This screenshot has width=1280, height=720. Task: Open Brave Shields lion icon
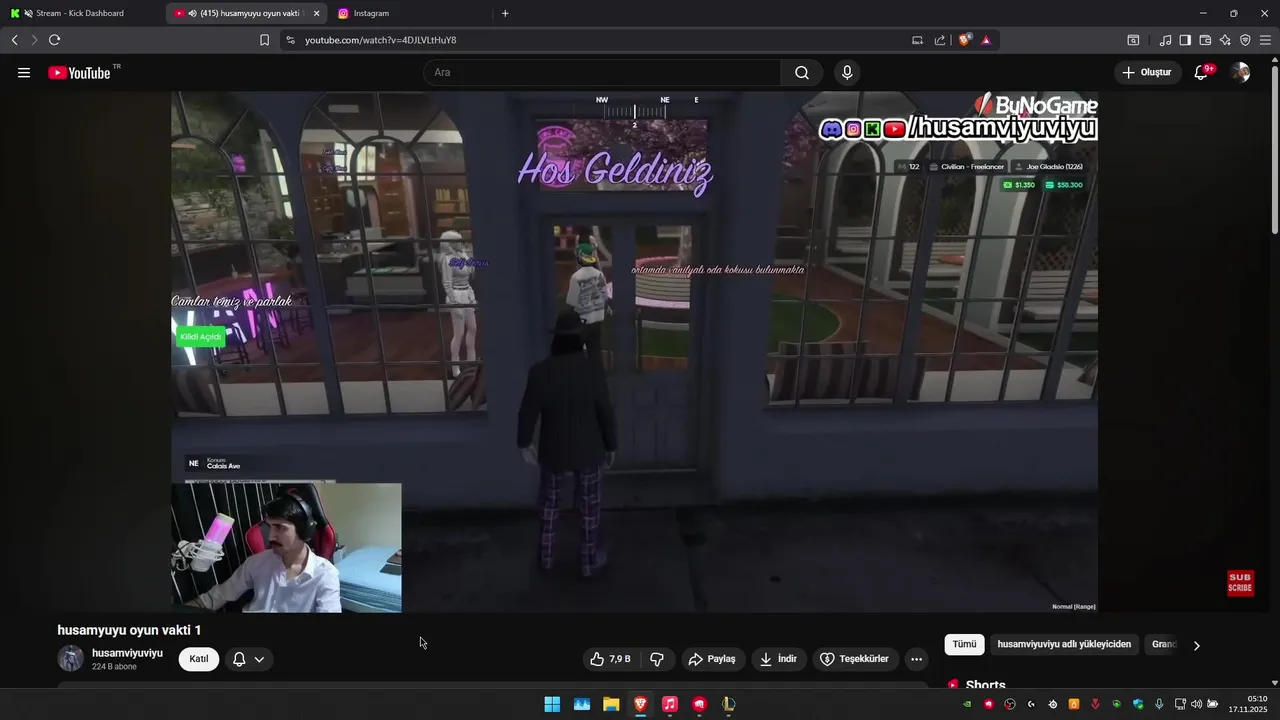click(x=965, y=40)
